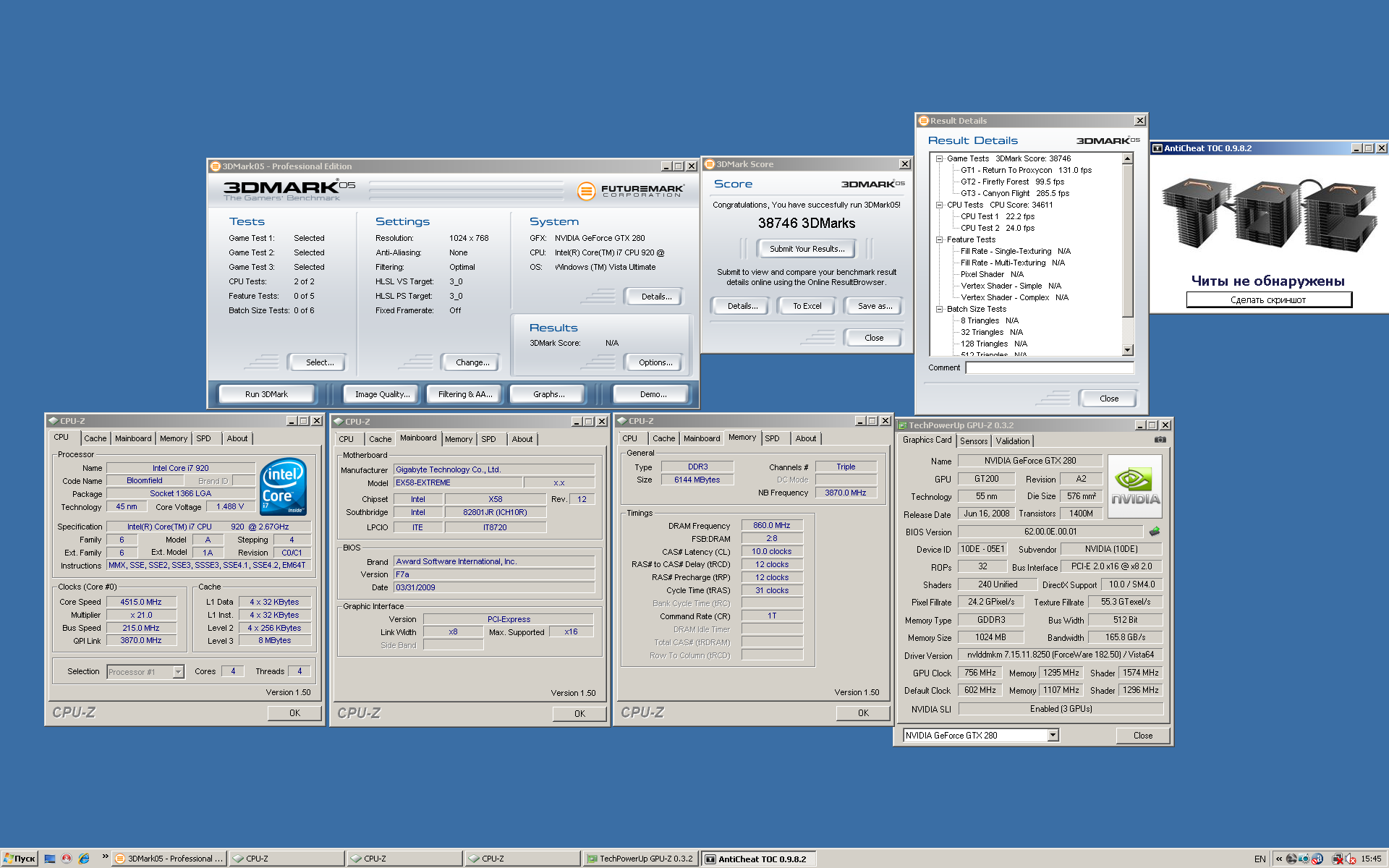Image resolution: width=1389 pixels, height=868 pixels.
Task: Click Filtering & AA... button
Action: click(x=465, y=394)
